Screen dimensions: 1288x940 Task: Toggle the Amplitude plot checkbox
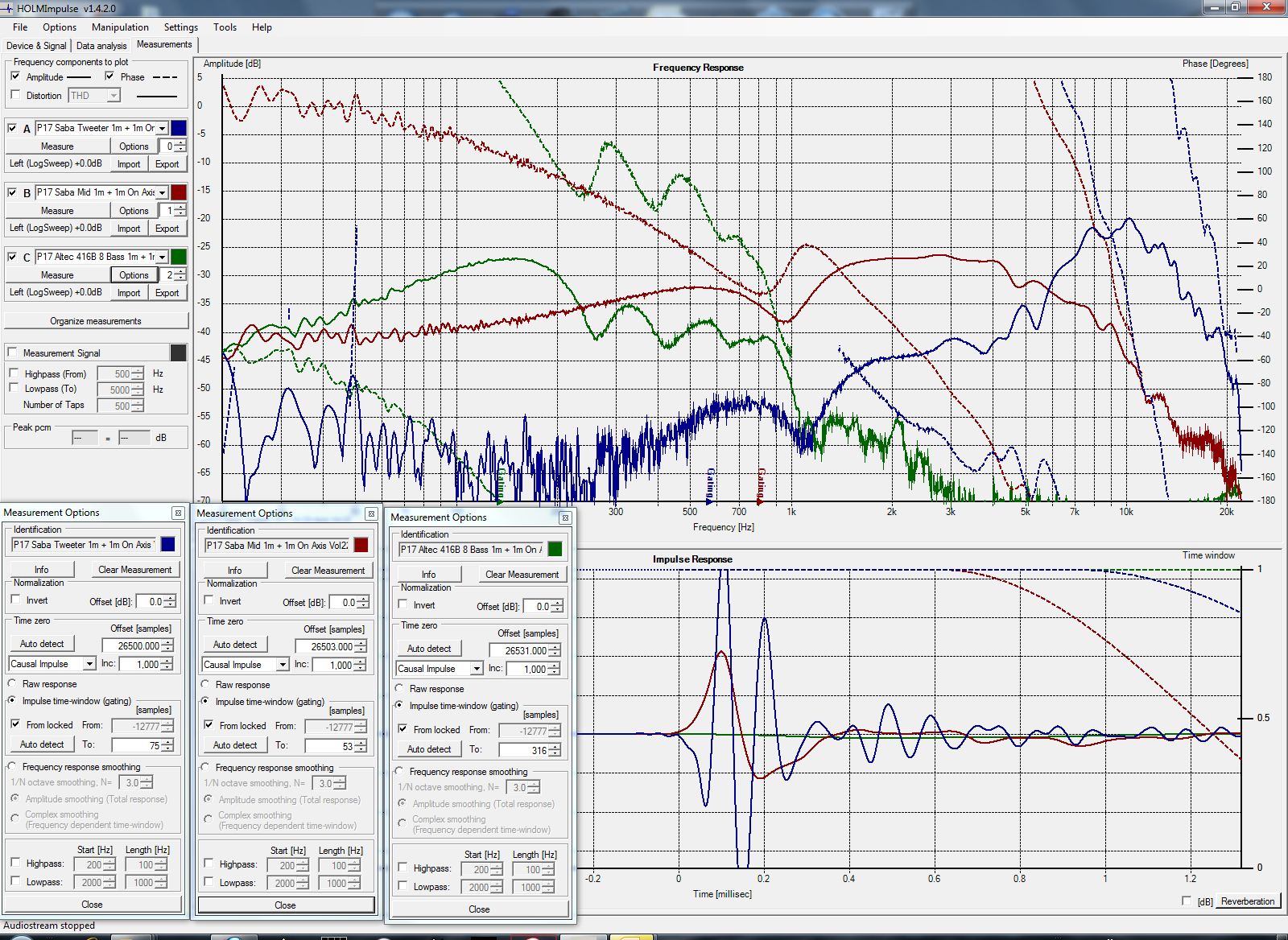(x=15, y=76)
